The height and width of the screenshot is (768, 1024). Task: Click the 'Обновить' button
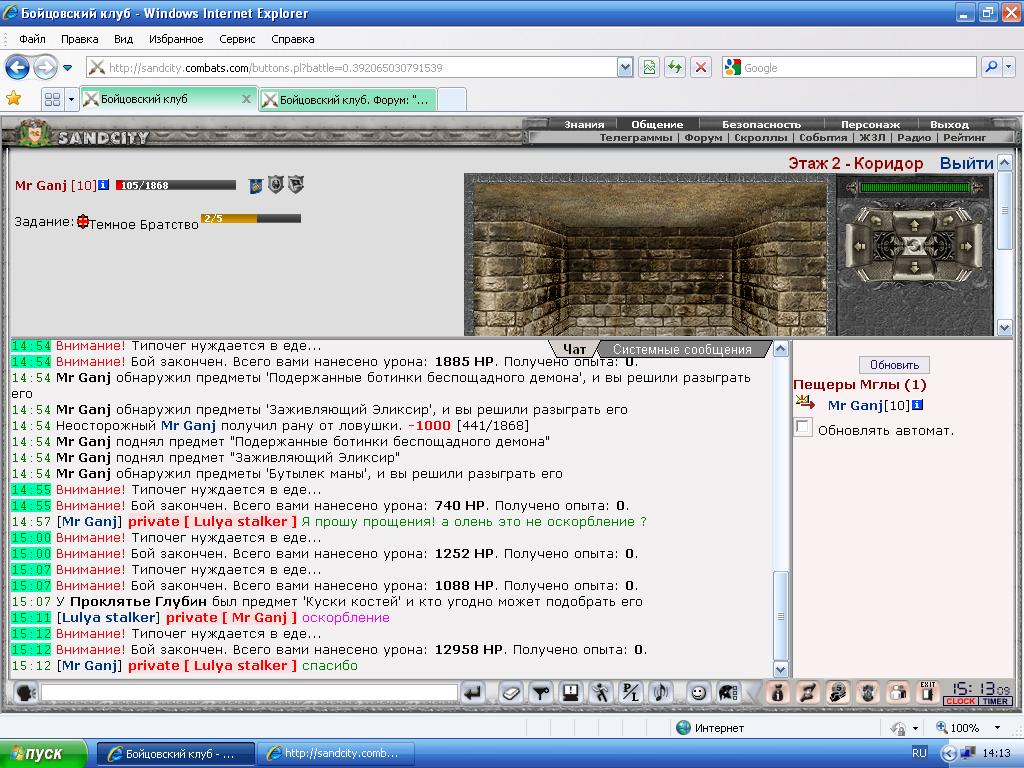(x=894, y=365)
